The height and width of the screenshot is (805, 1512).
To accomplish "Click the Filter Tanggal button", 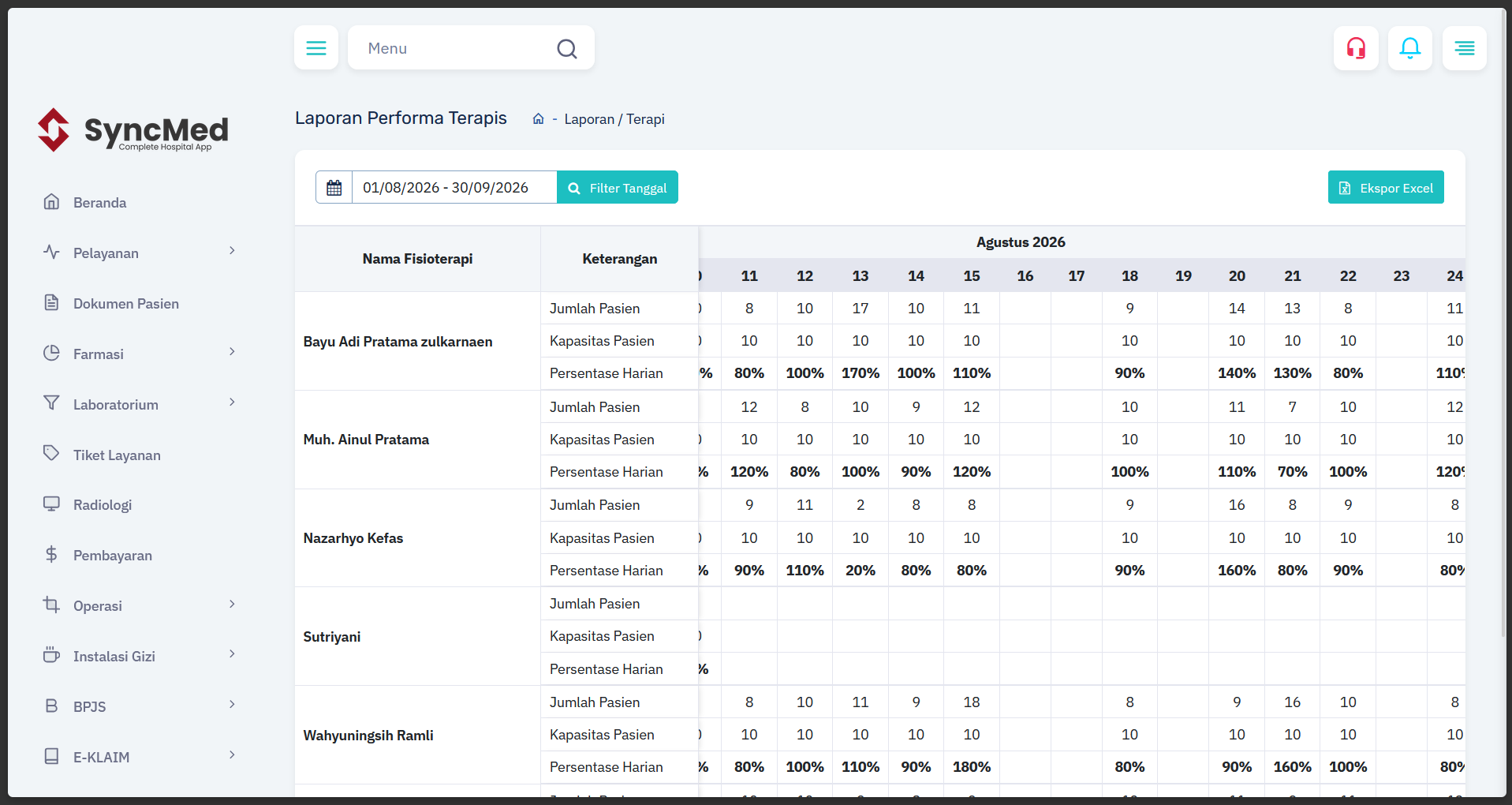I will pyautogui.click(x=618, y=188).
